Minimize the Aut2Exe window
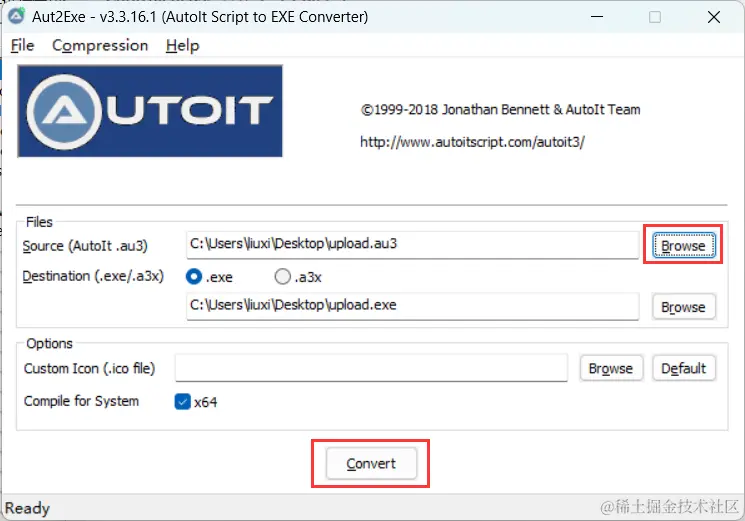 (597, 17)
